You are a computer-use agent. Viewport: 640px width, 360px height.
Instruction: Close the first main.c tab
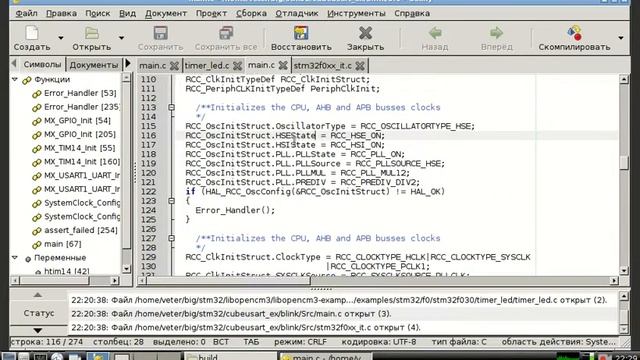coord(174,65)
